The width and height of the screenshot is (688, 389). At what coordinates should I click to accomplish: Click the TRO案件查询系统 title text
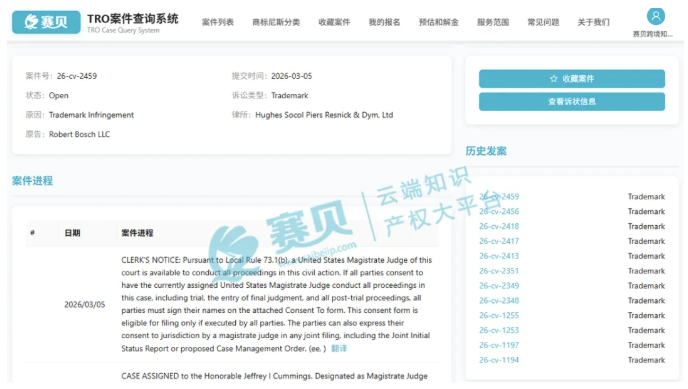tap(133, 19)
